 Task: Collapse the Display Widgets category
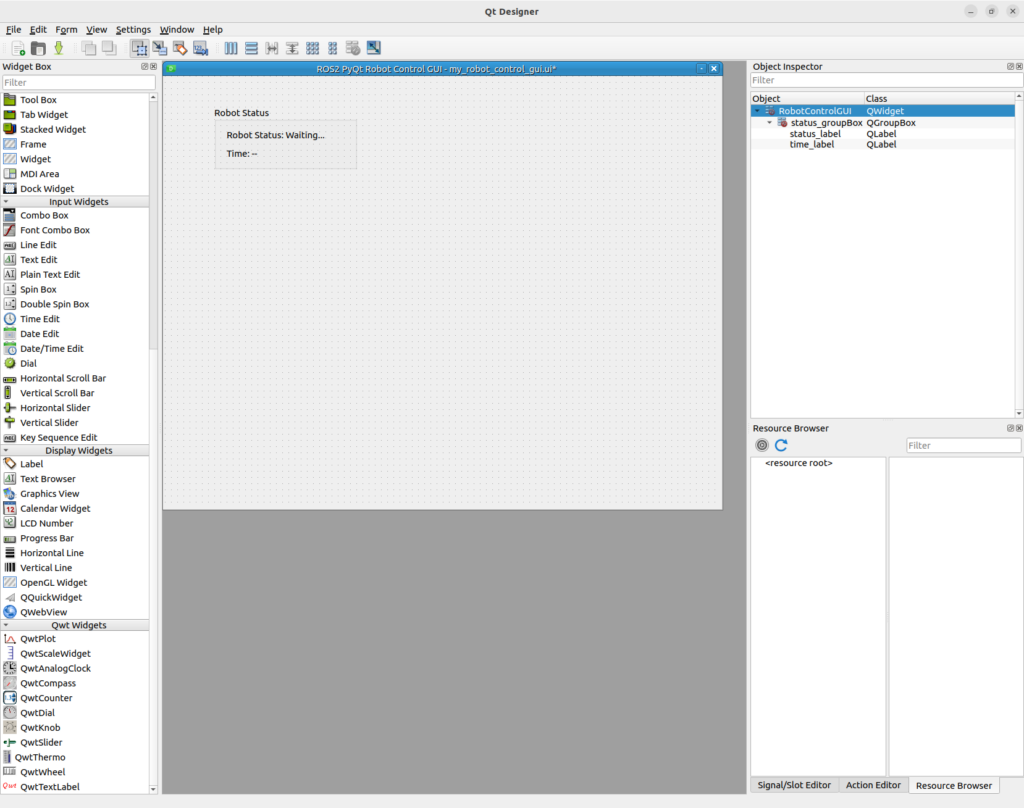pyautogui.click(x=7, y=451)
